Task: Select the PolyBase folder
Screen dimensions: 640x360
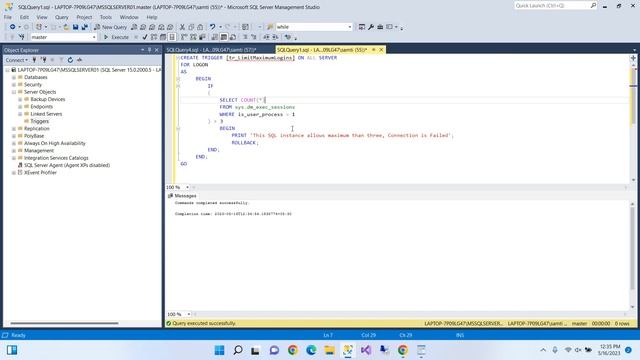Action: coord(34,136)
